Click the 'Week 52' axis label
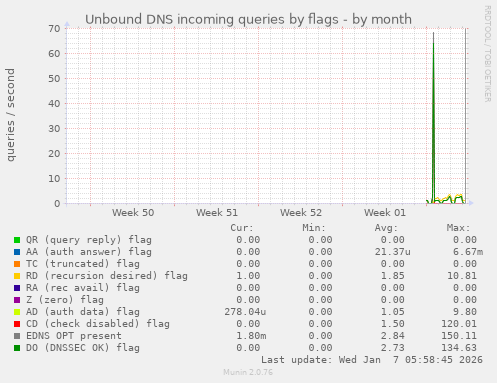 301,213
